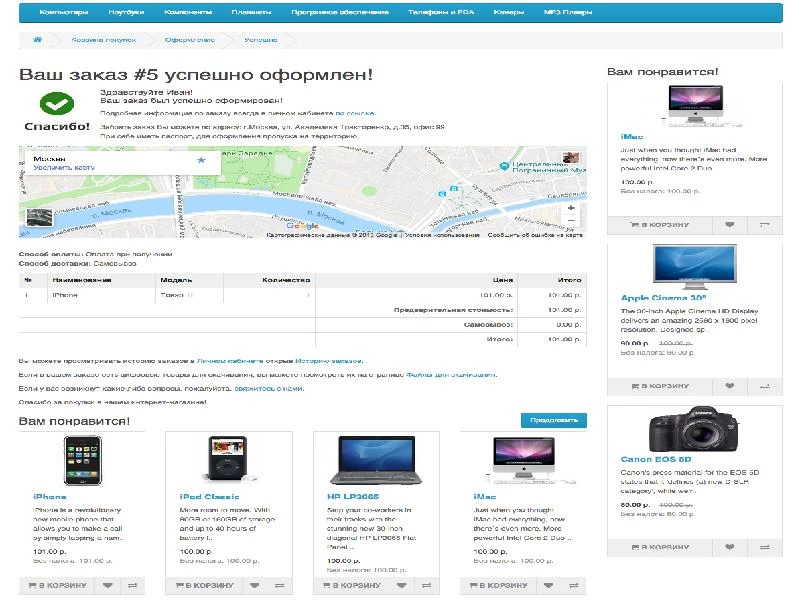Open the Компьютеры menu
The height and width of the screenshot is (600, 800).
tap(64, 12)
